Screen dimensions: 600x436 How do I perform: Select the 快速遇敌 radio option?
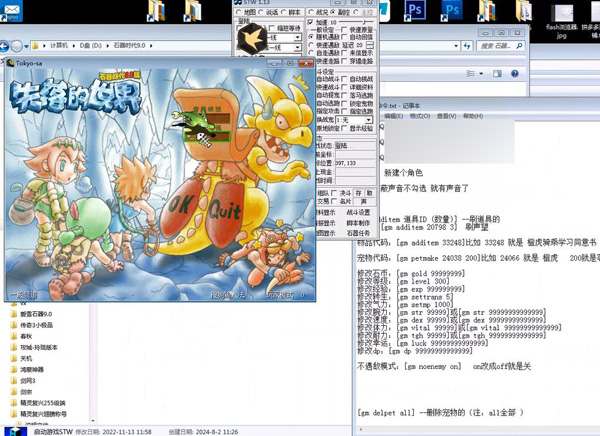pyautogui.click(x=311, y=45)
